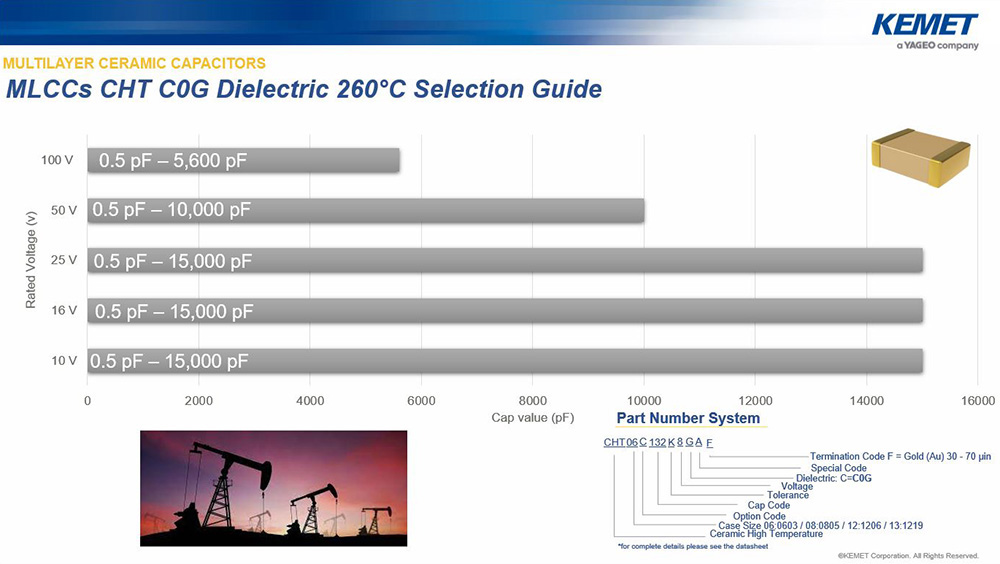Click the KEMET logo
Image resolution: width=1000 pixels, height=564 pixels.
tap(925, 27)
